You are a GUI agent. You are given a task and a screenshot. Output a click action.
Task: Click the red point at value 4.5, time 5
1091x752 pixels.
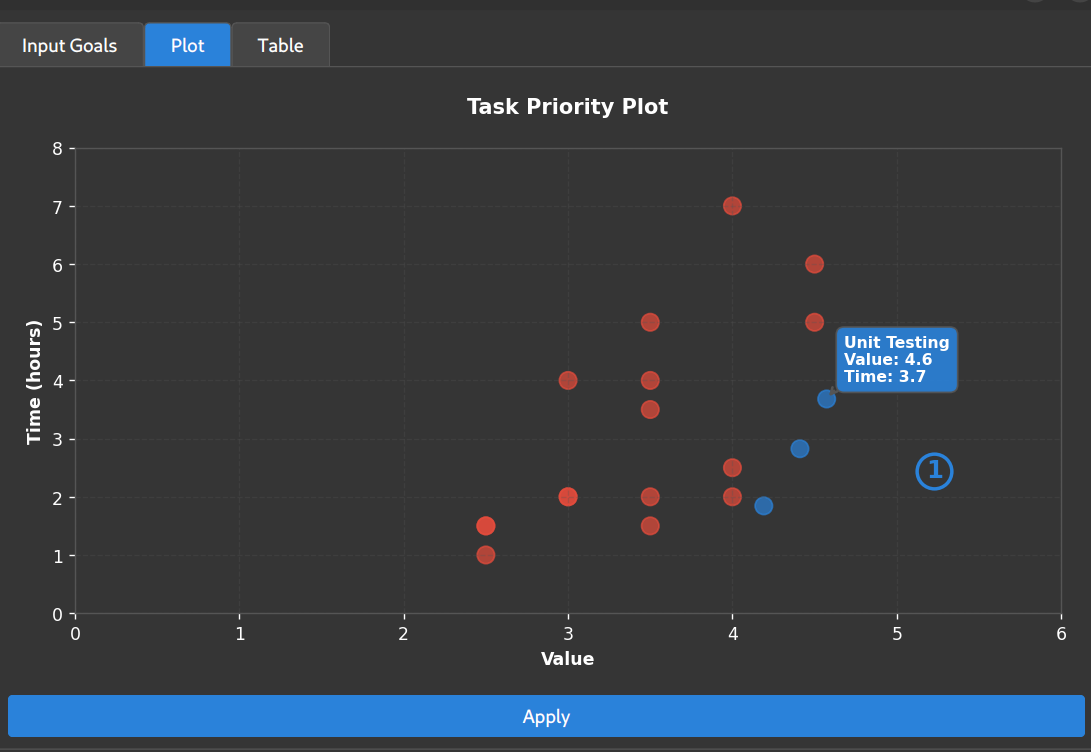tap(814, 322)
